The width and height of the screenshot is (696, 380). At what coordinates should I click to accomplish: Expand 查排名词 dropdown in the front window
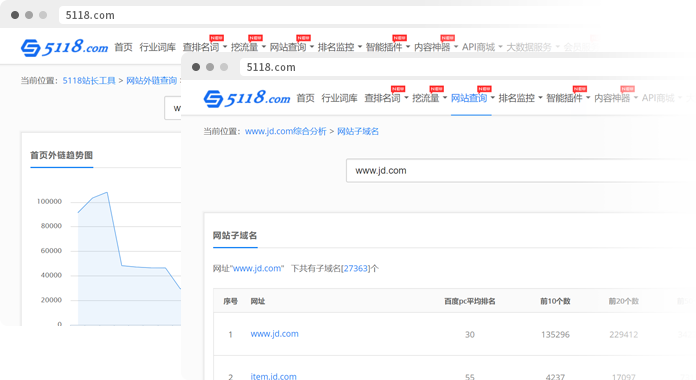coord(386,98)
